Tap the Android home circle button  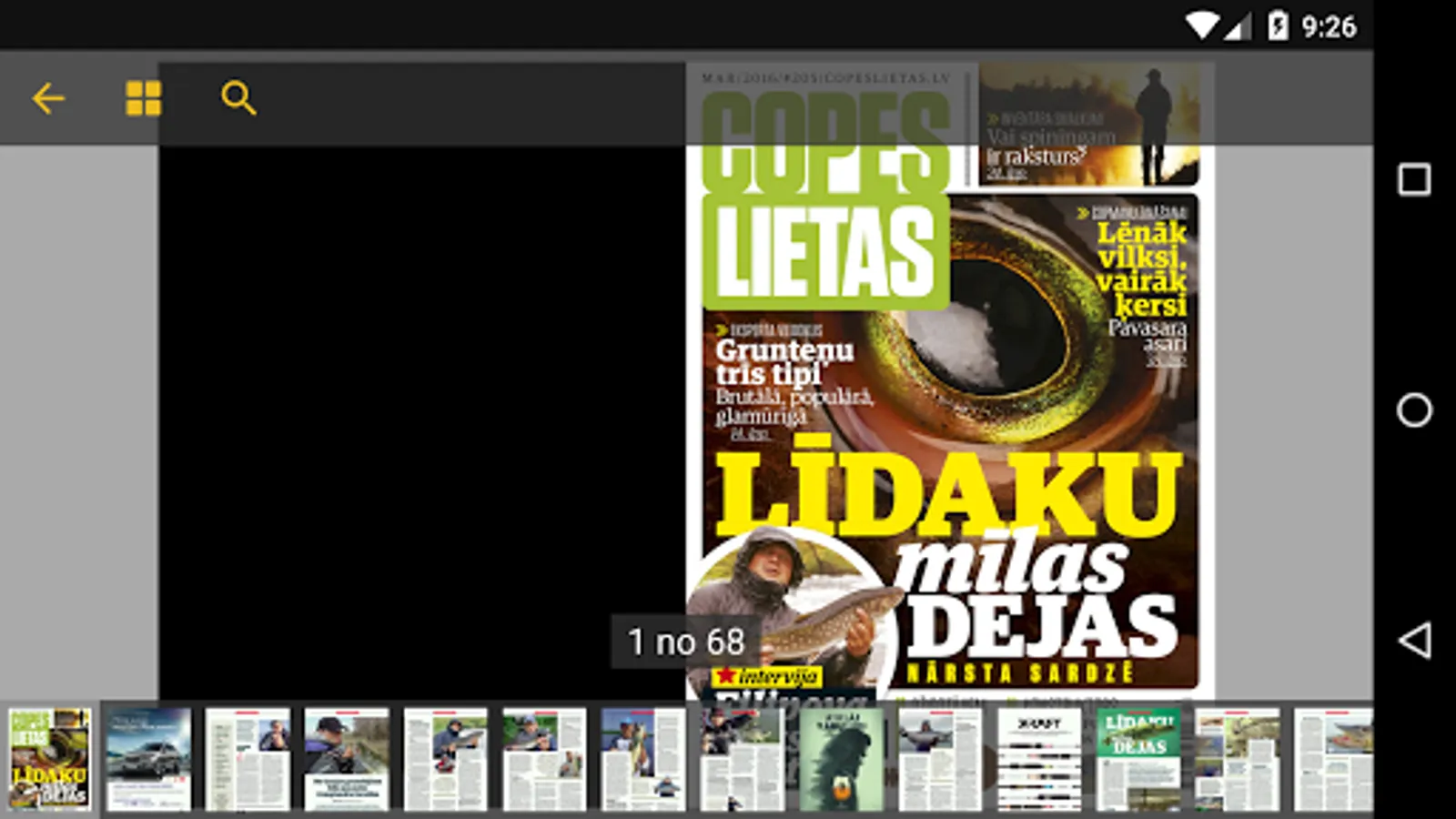pos(1414,409)
